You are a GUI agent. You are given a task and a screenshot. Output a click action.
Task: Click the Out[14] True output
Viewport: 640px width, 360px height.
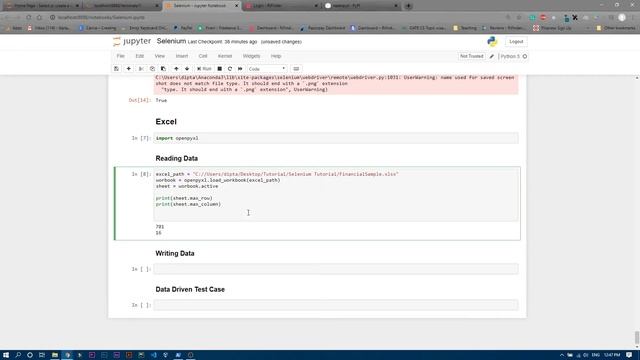click(161, 100)
